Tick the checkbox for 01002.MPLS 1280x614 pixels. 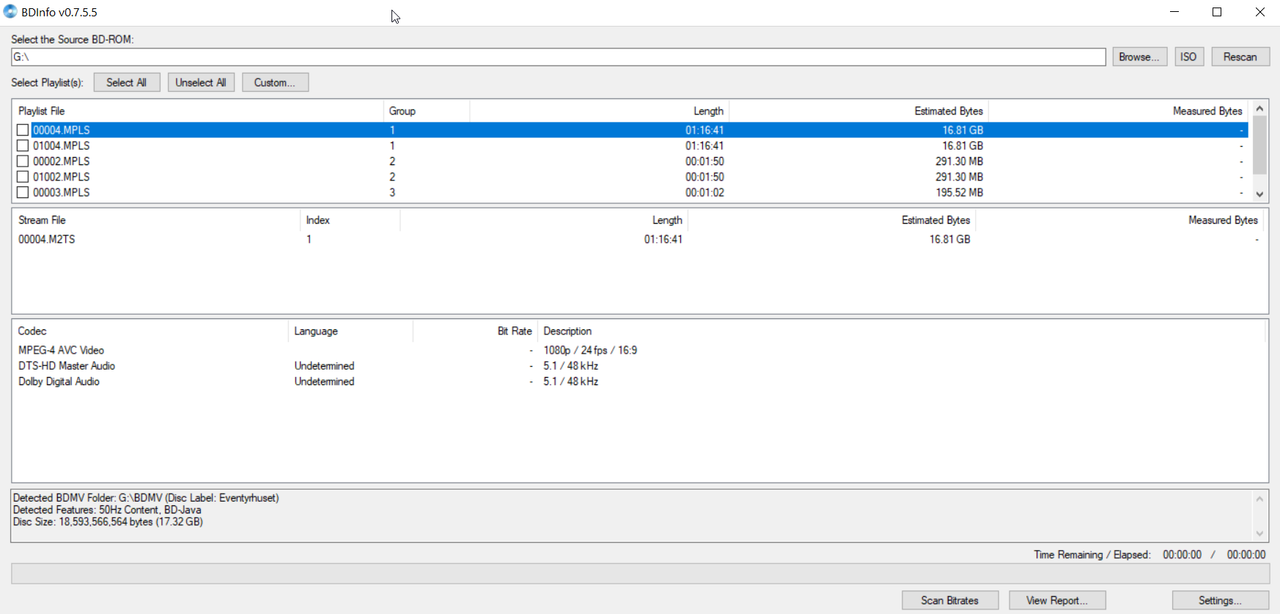(23, 177)
